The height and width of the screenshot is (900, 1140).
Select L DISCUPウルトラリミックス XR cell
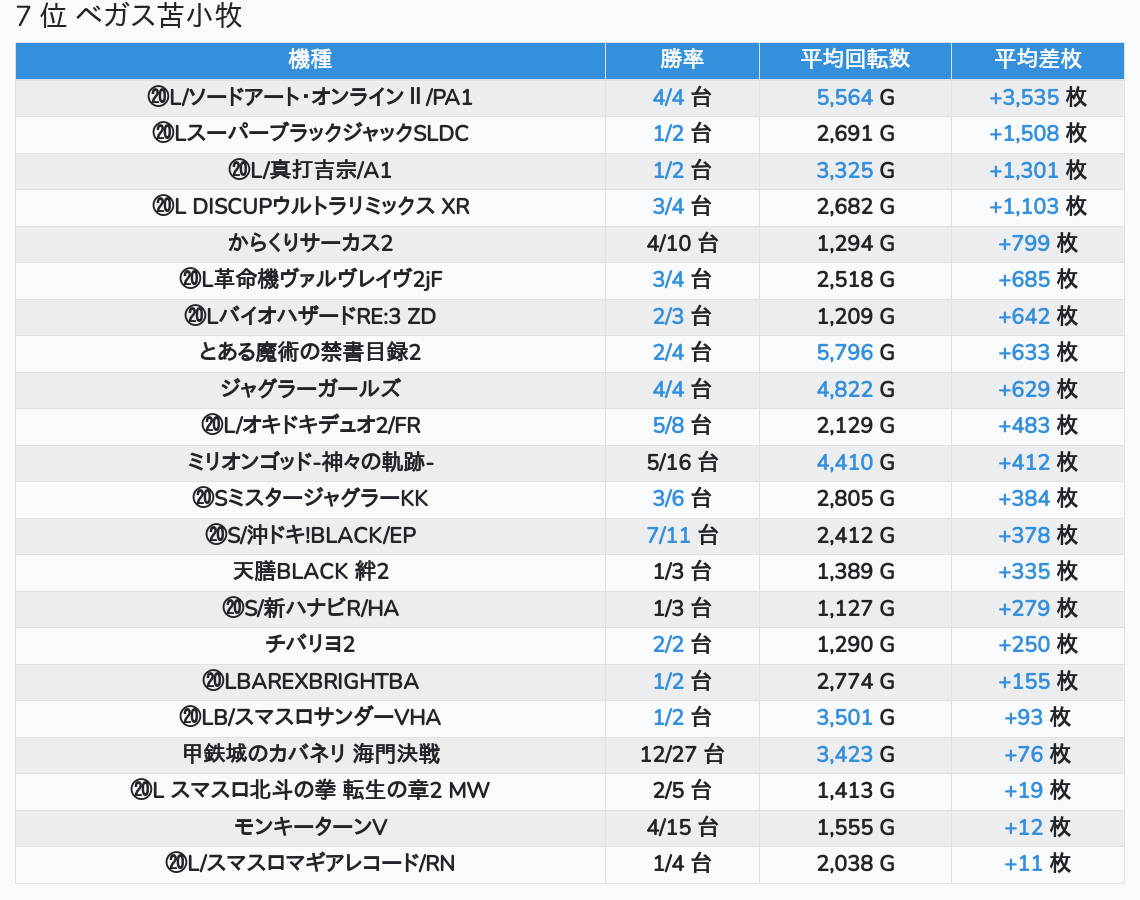pos(310,206)
